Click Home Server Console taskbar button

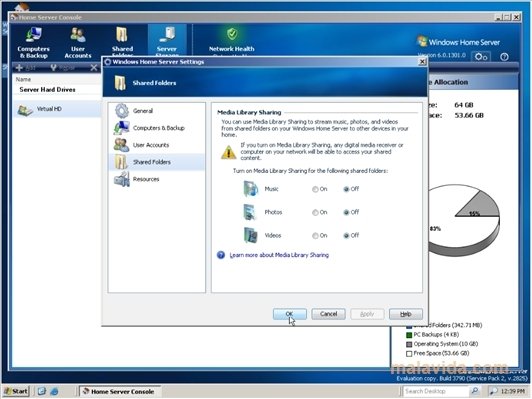pyautogui.click(x=119, y=391)
